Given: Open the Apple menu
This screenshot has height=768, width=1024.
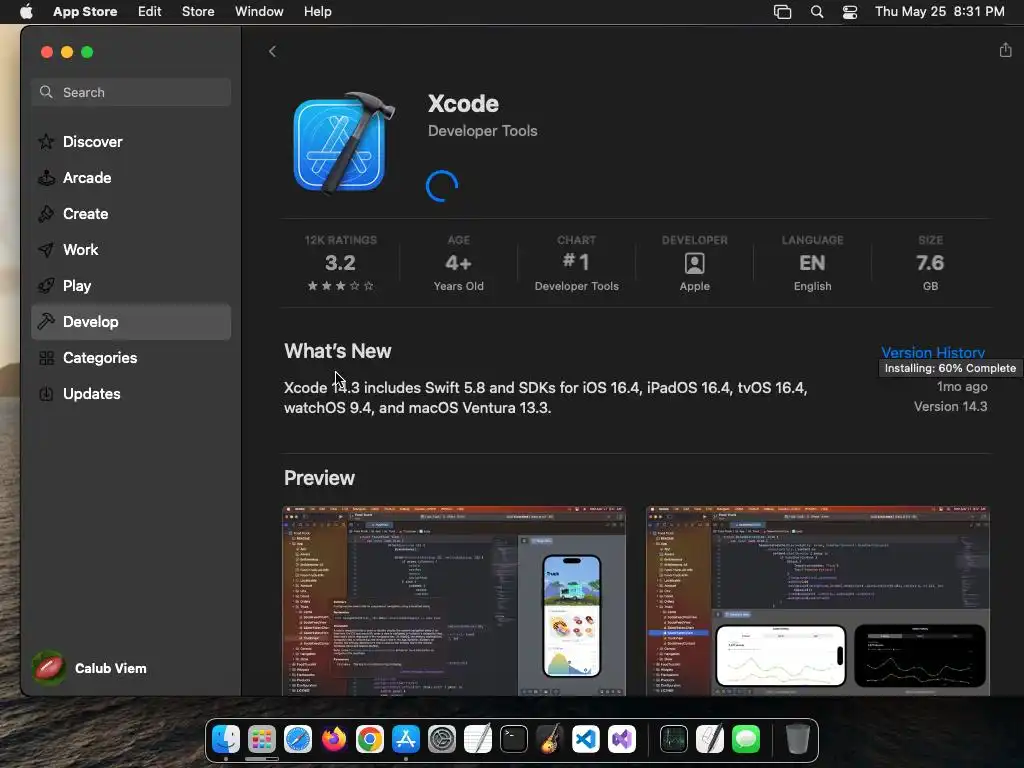Looking at the screenshot, I should [x=26, y=12].
